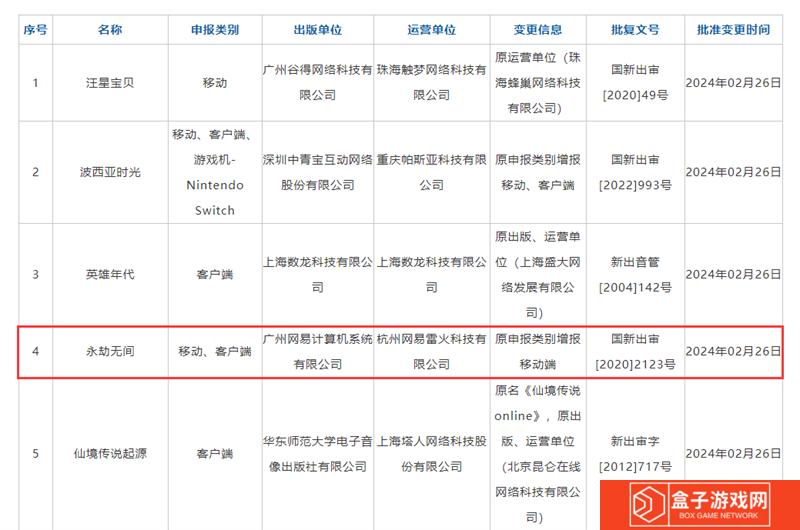Screen dimensions: 800x530
Task: Click operator 杭州网易雷火科技有限公司
Action: click(432, 351)
